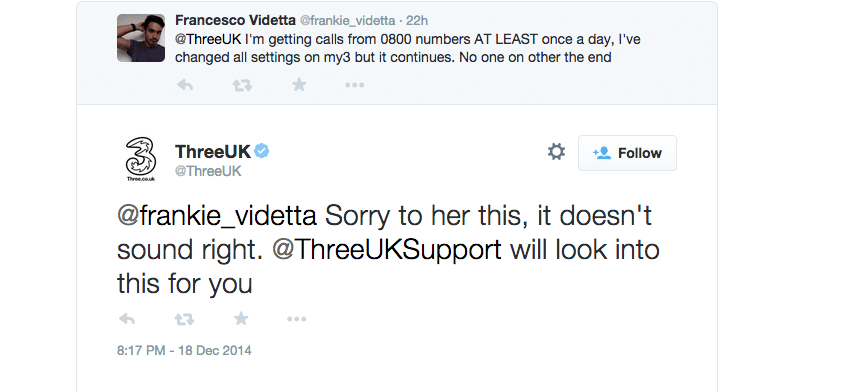Open the @frankie_videtta handle in header
The height and width of the screenshot is (392, 855).
pyautogui.click(x=347, y=21)
